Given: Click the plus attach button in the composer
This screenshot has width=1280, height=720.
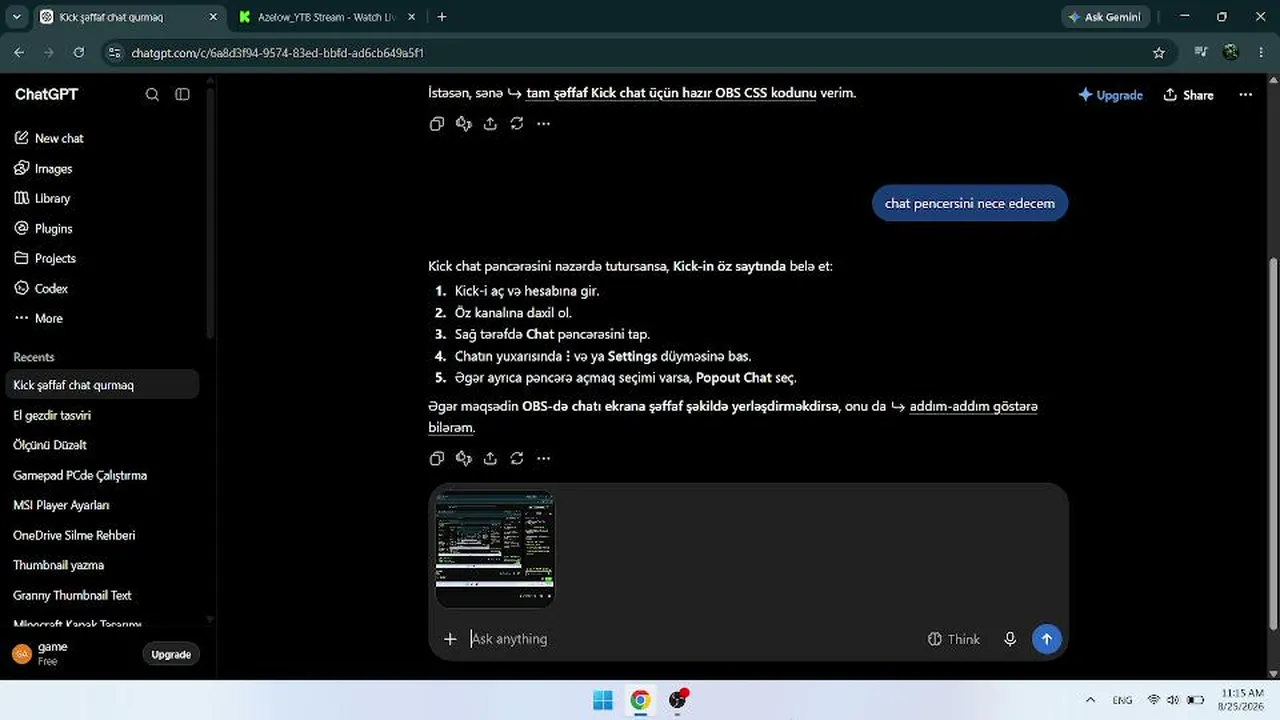Looking at the screenshot, I should 450,639.
